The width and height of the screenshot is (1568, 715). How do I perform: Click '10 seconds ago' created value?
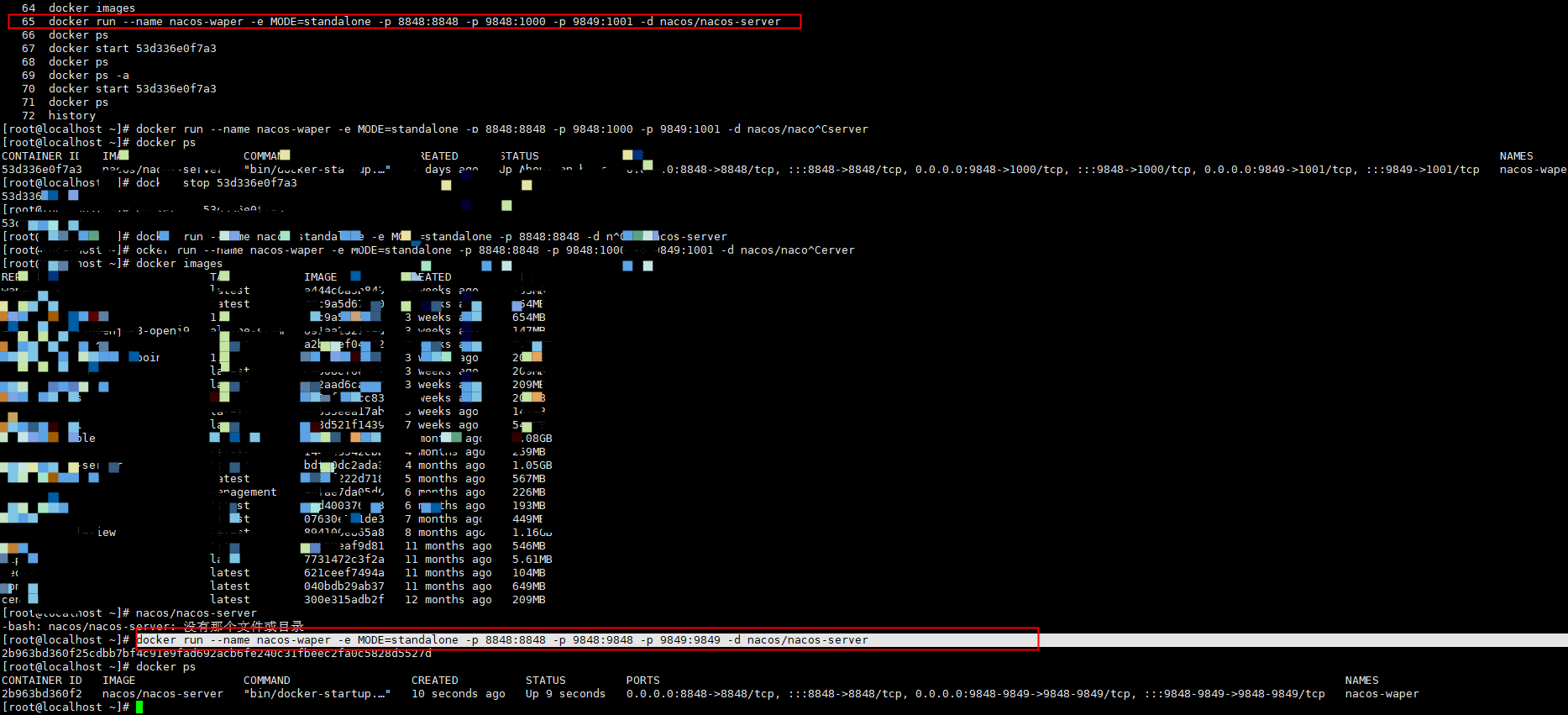click(458, 693)
